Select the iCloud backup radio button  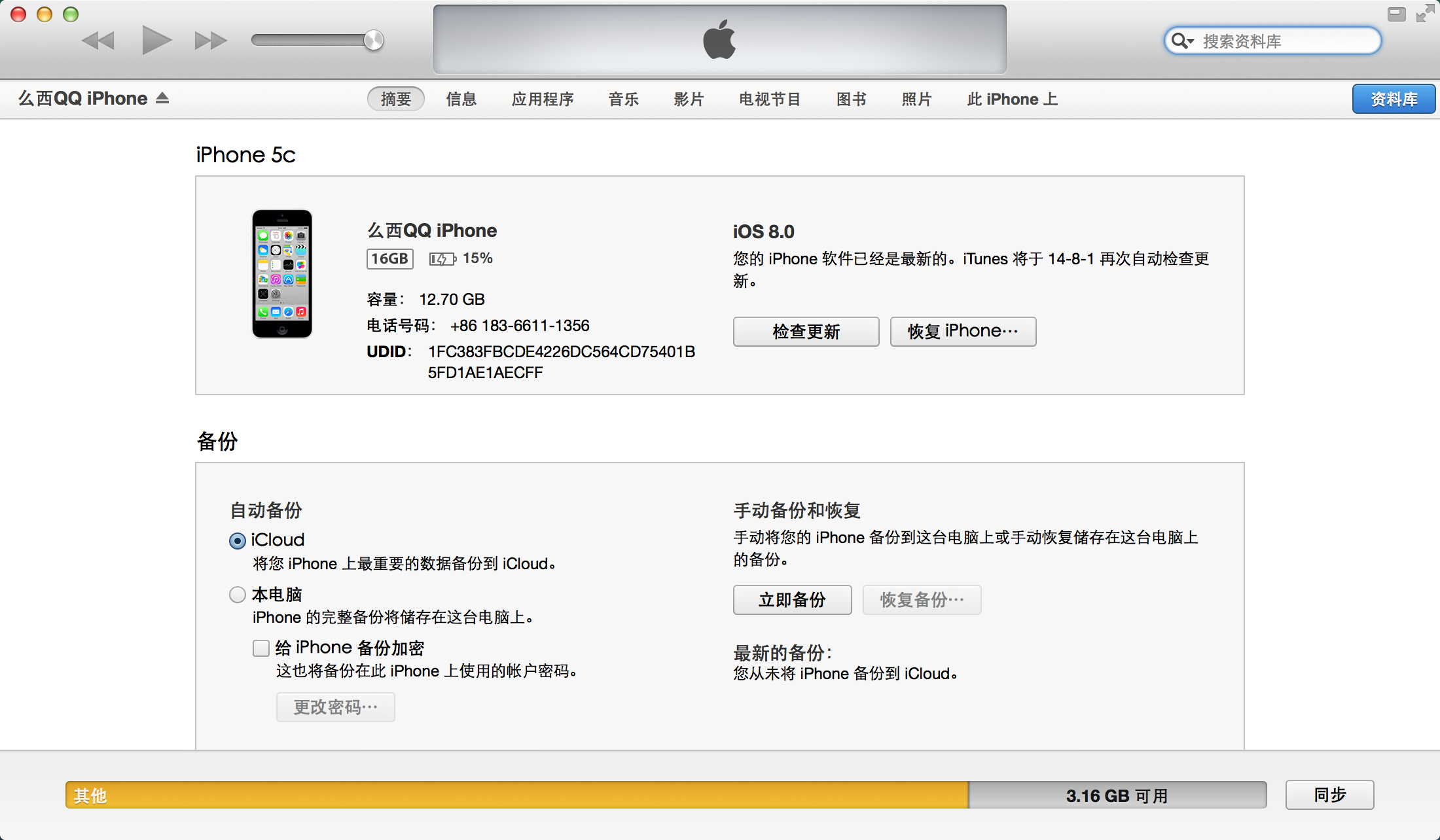click(237, 540)
